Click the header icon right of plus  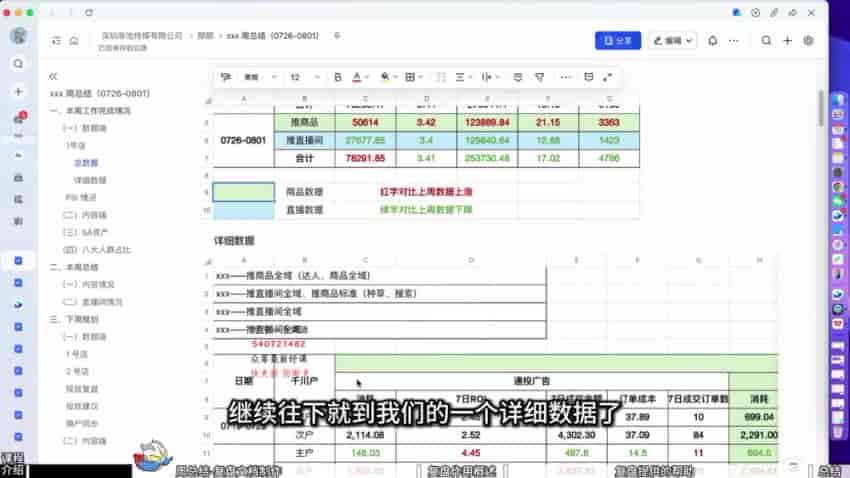click(808, 41)
